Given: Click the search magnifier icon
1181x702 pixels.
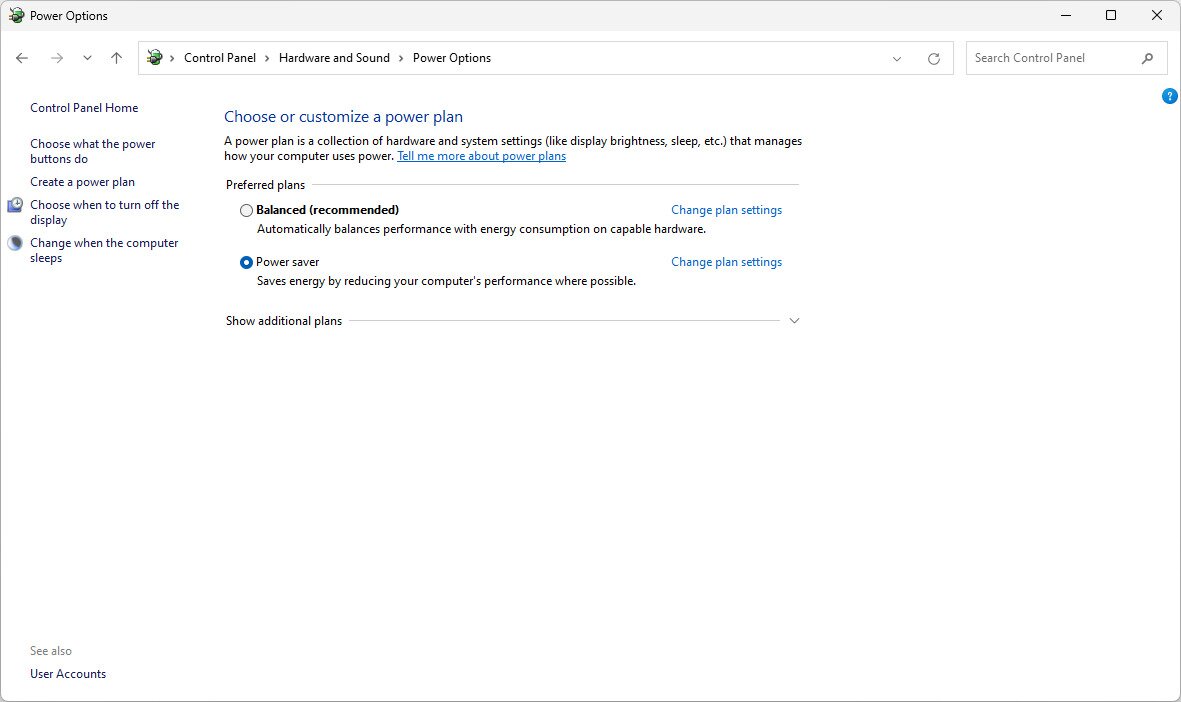Looking at the screenshot, I should click(x=1148, y=58).
